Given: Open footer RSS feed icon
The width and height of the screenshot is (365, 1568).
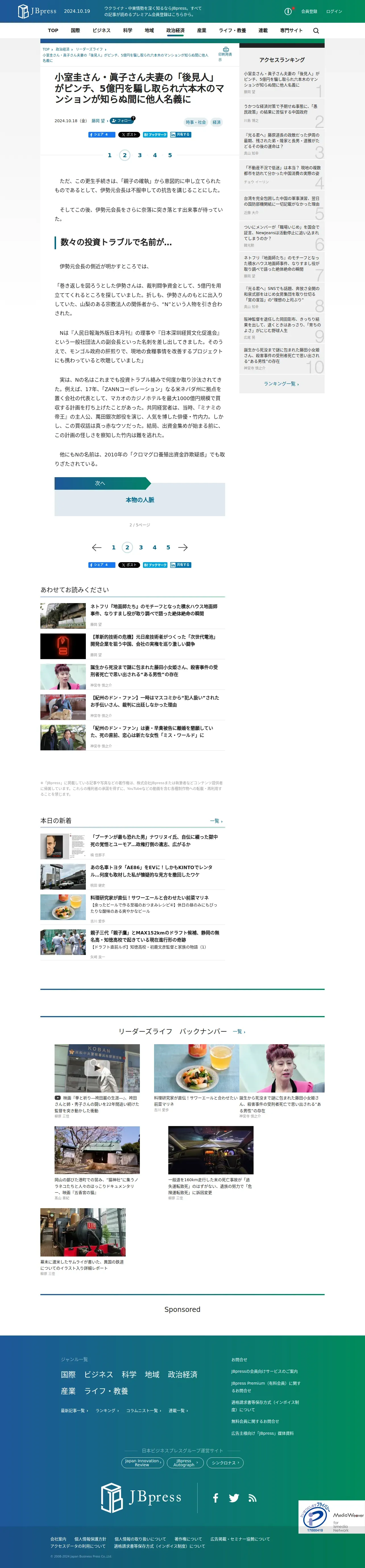Looking at the screenshot, I should [x=252, y=1498].
